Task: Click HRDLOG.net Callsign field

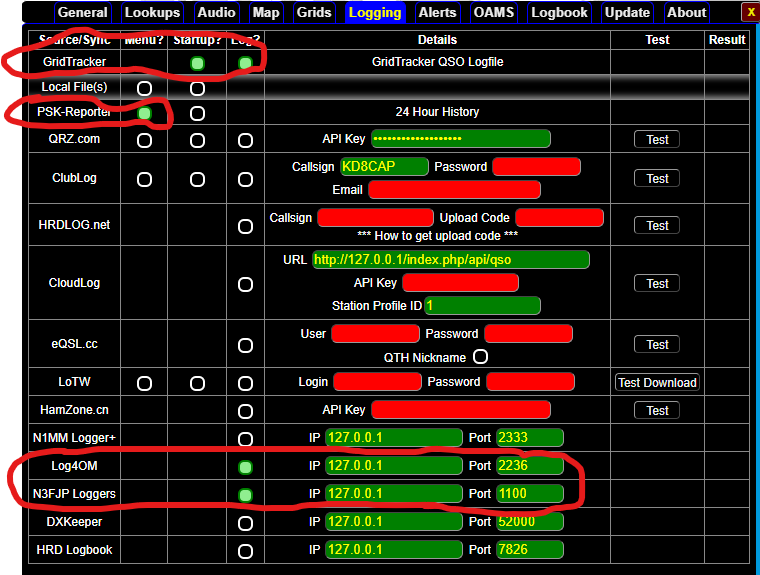Action: (x=376, y=218)
